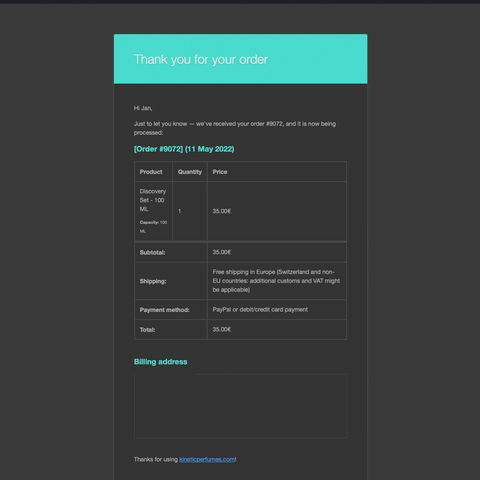The image size is (480, 480).
Task: Click the Product column header
Action: click(x=151, y=172)
